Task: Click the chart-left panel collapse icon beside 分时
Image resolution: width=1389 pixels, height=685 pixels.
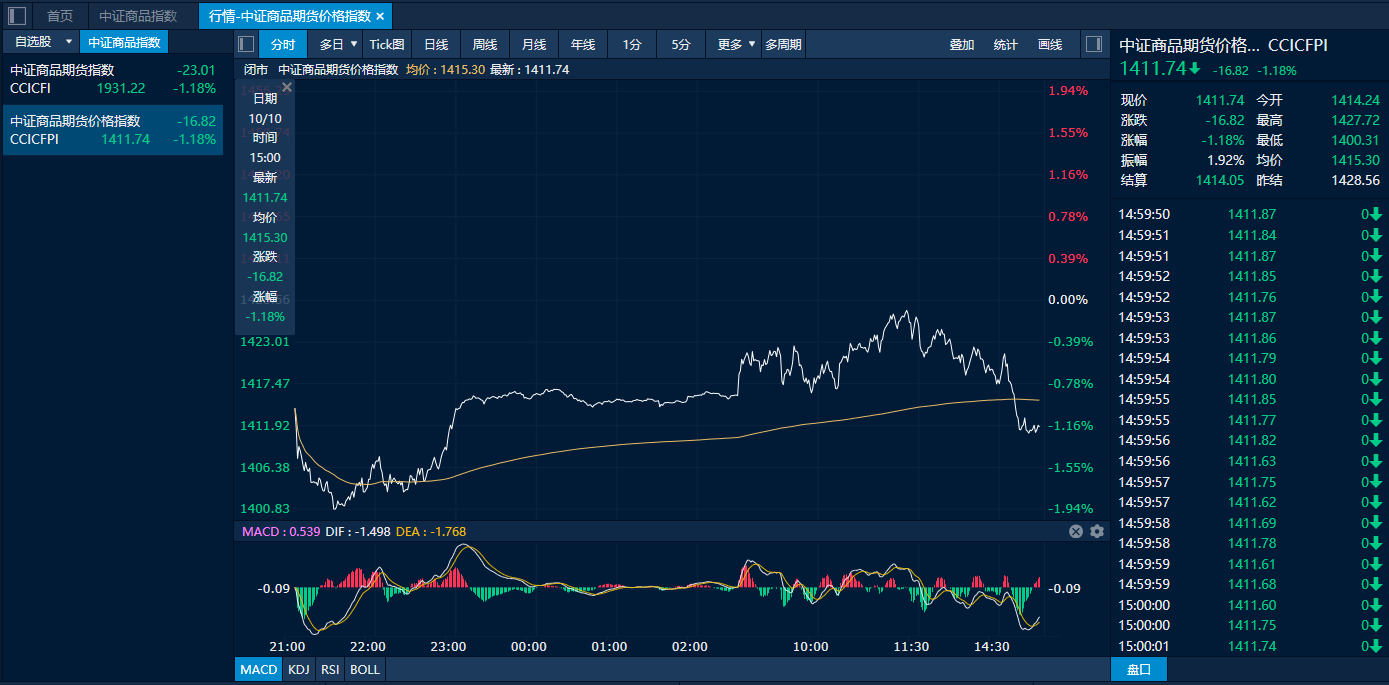Action: point(246,44)
